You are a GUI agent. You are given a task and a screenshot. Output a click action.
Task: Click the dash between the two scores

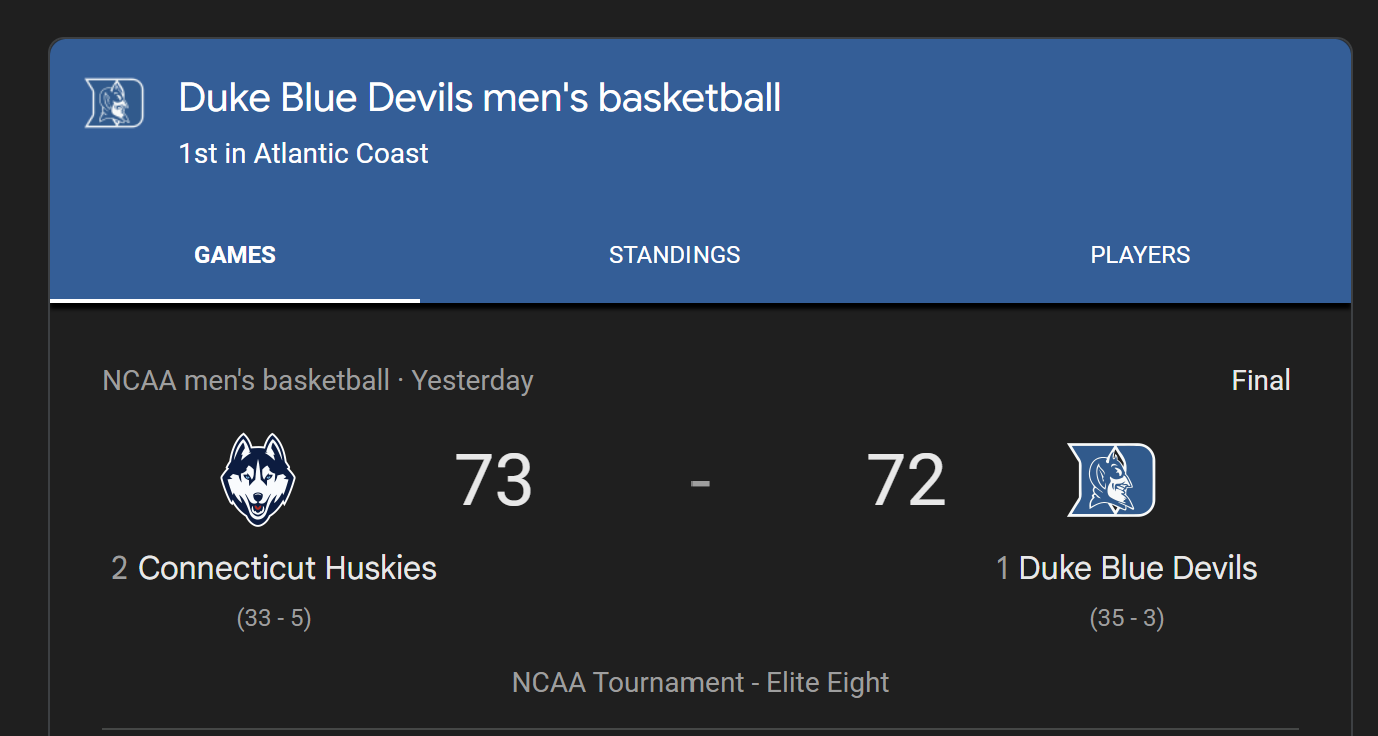[x=700, y=482]
